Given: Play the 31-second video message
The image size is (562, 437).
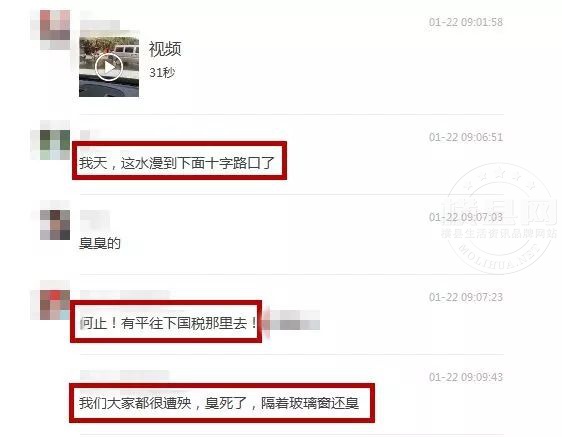Looking at the screenshot, I should pos(109,67).
